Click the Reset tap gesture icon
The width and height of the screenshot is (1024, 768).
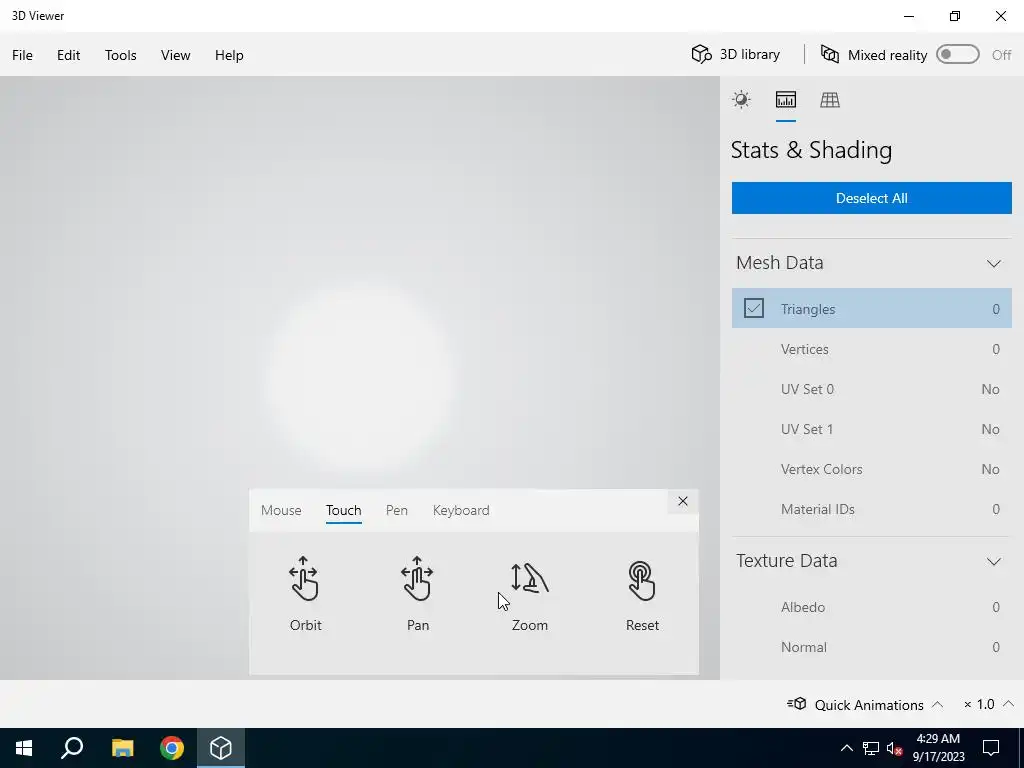point(642,581)
